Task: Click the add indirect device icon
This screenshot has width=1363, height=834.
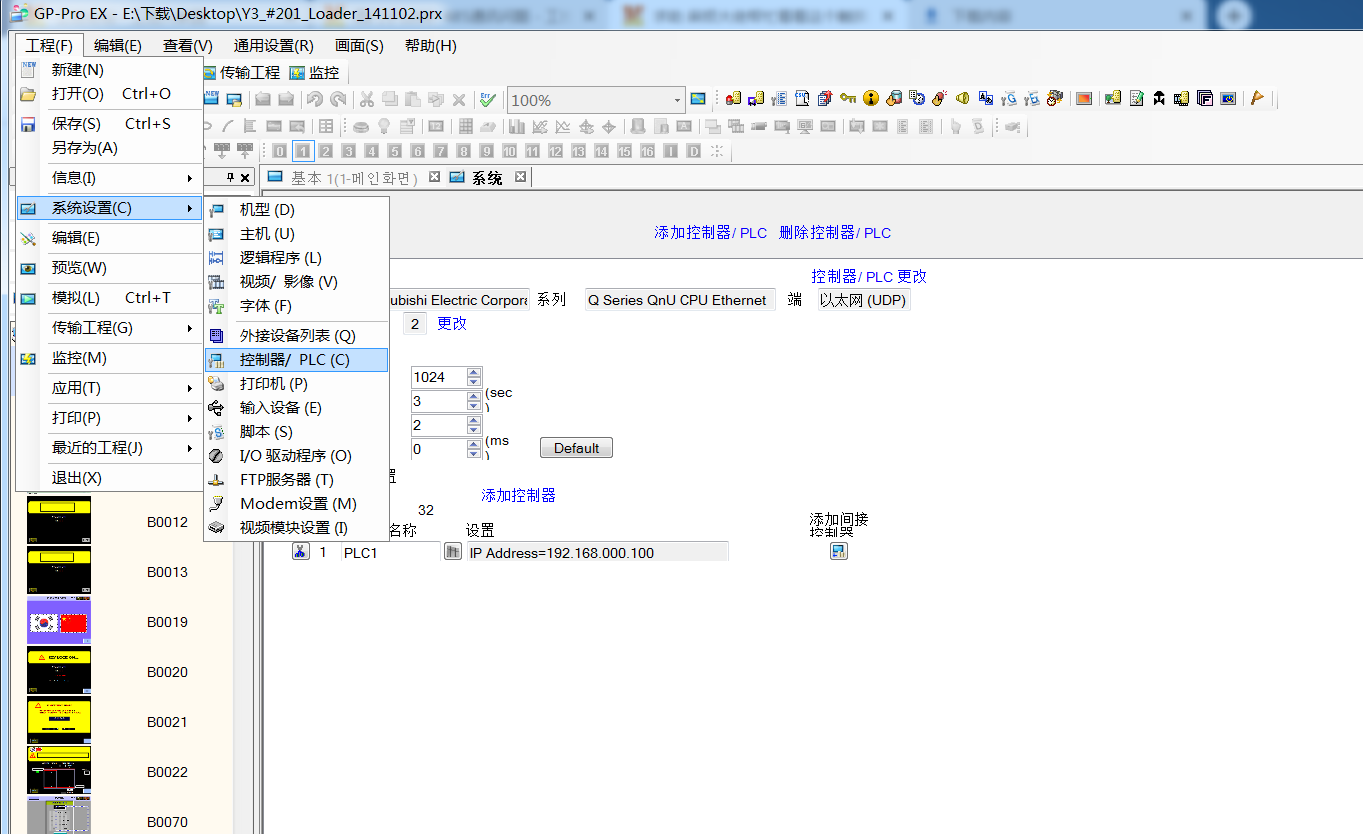Action: 839,551
